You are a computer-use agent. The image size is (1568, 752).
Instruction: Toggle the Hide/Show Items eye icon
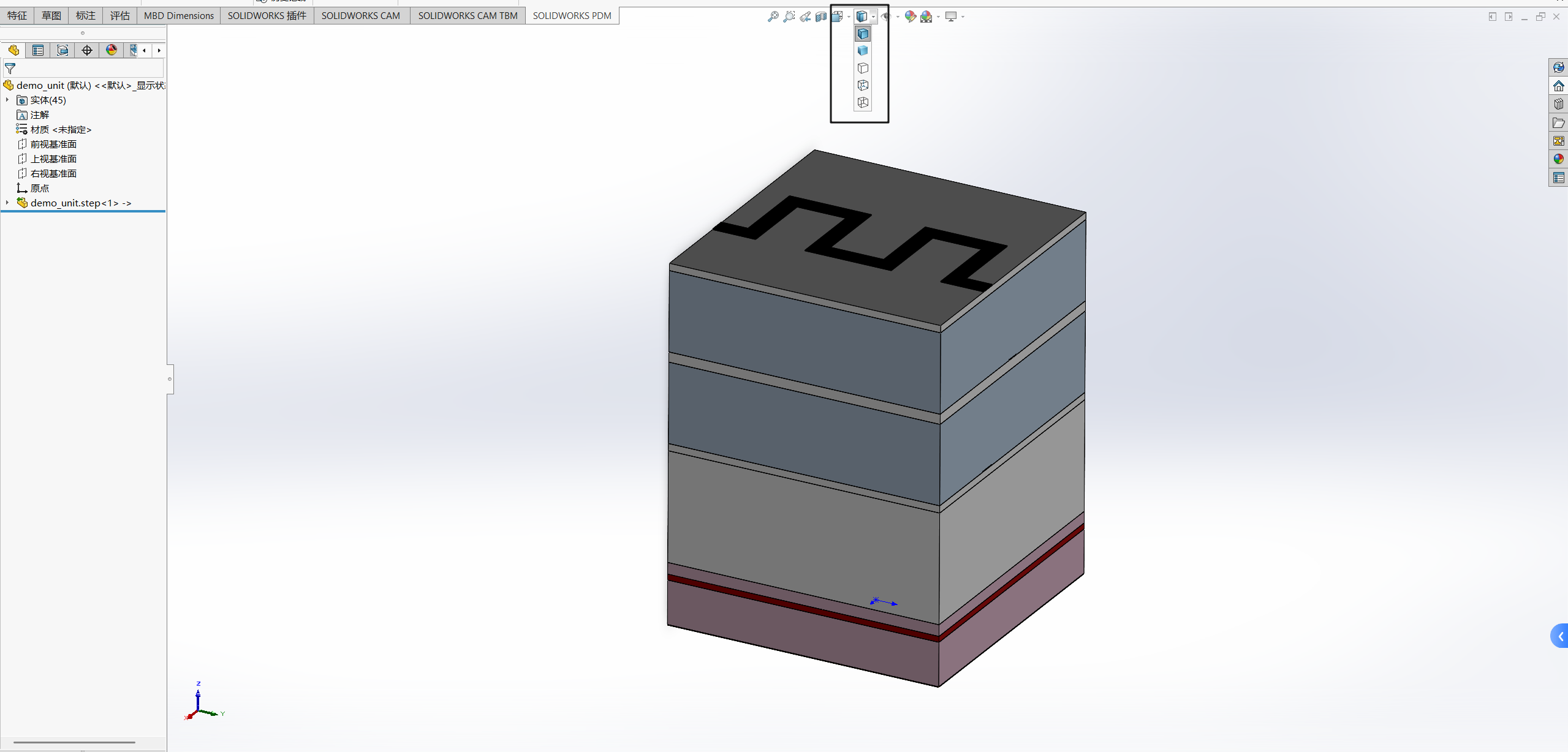(x=885, y=17)
